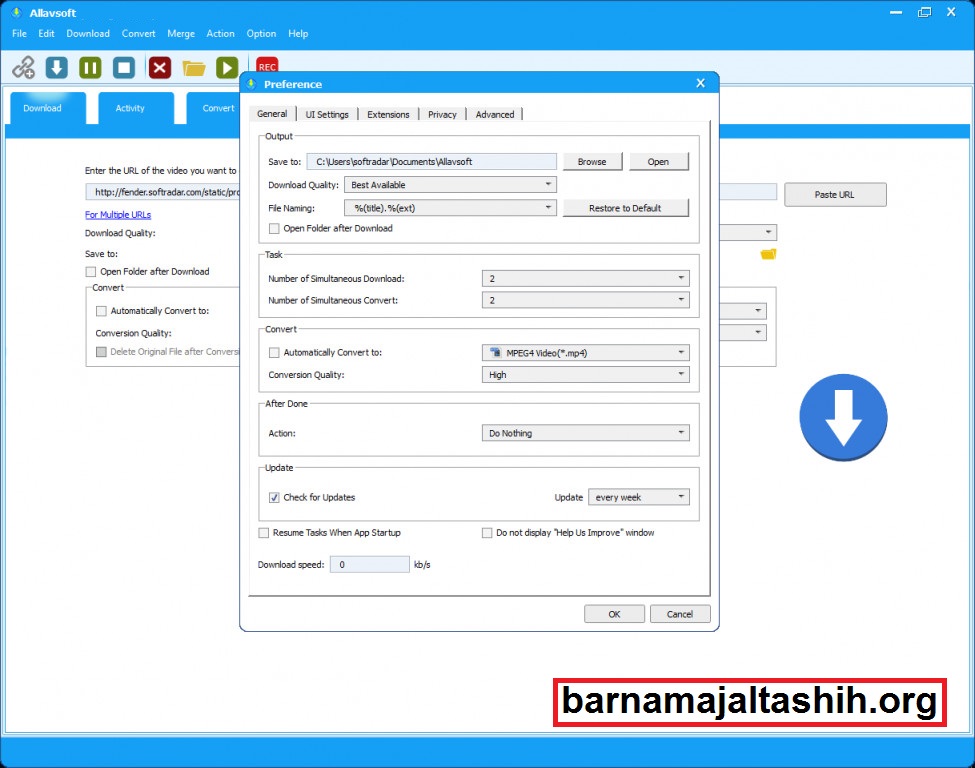Open the File menu
The height and width of the screenshot is (768, 975).
19,34
